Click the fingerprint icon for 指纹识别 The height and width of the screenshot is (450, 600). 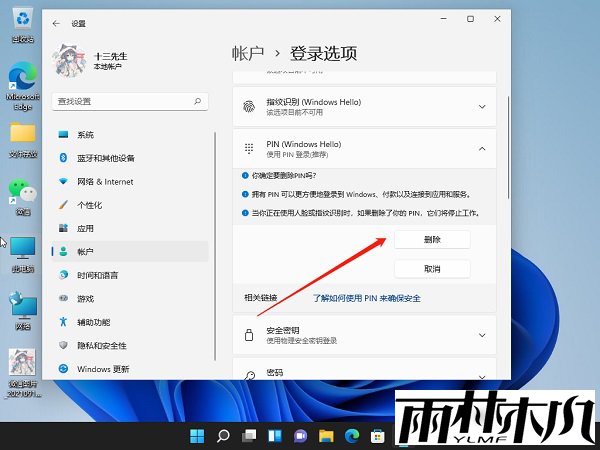click(x=249, y=107)
